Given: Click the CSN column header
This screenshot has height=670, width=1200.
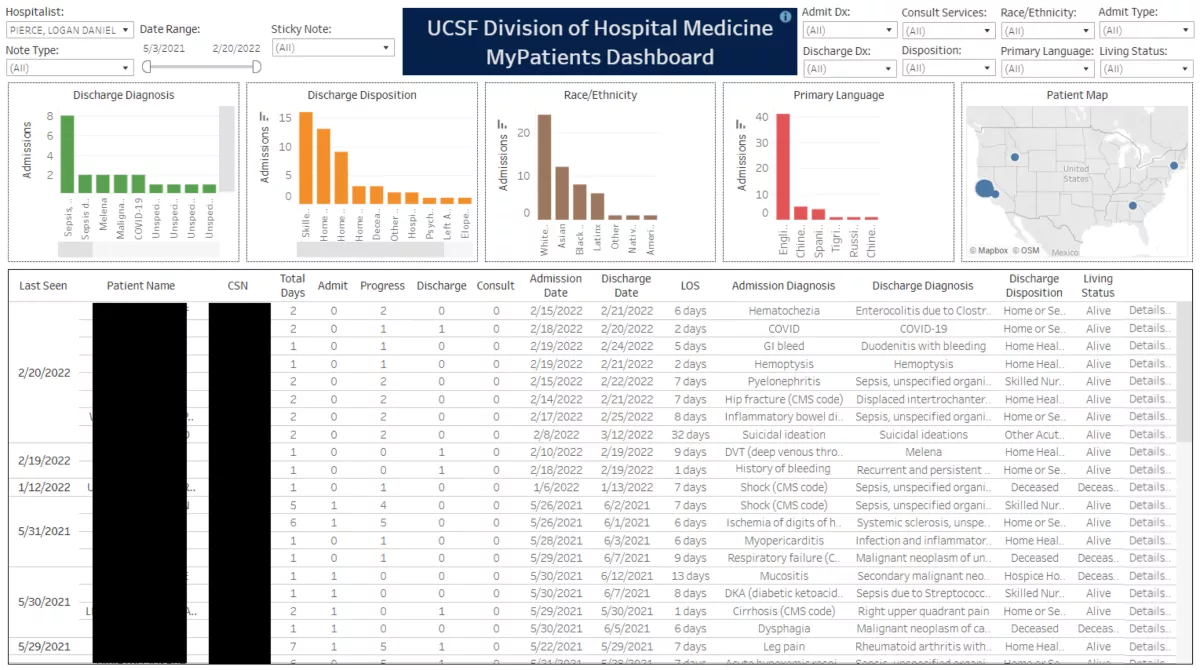Looking at the screenshot, I should coord(238,286).
